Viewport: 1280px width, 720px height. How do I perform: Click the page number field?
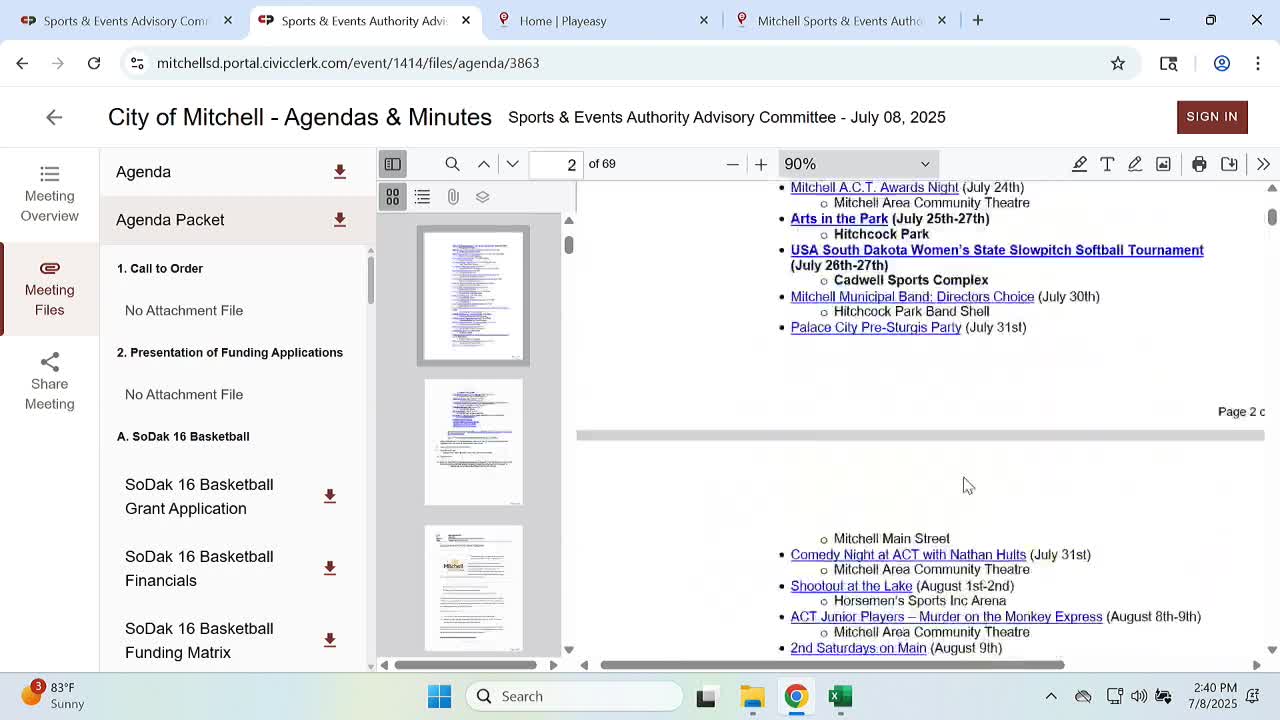coord(556,164)
